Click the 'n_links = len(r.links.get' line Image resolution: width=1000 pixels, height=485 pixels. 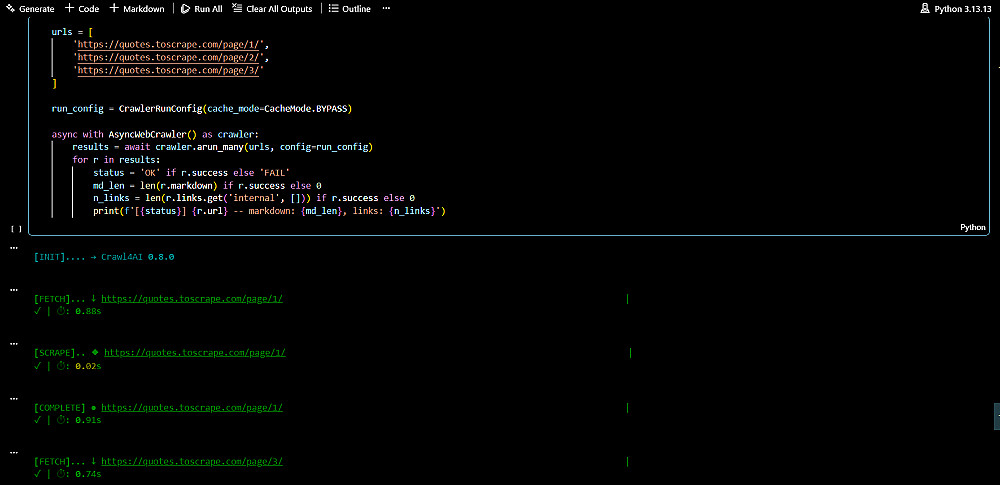pos(254,198)
